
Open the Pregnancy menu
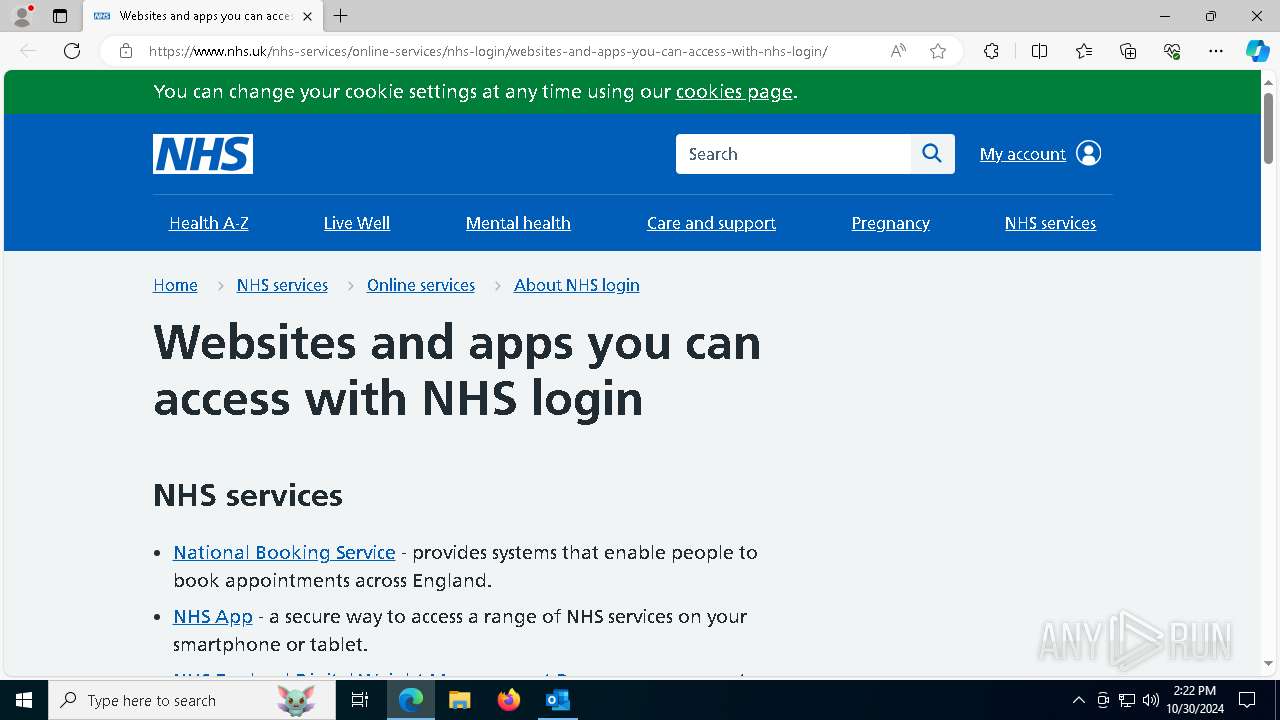coord(891,223)
